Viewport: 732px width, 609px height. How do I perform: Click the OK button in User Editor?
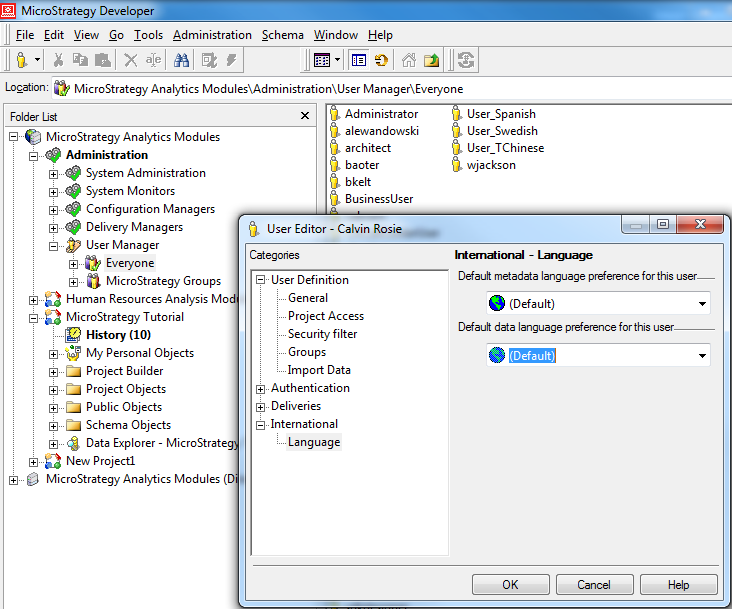pyautogui.click(x=510, y=584)
